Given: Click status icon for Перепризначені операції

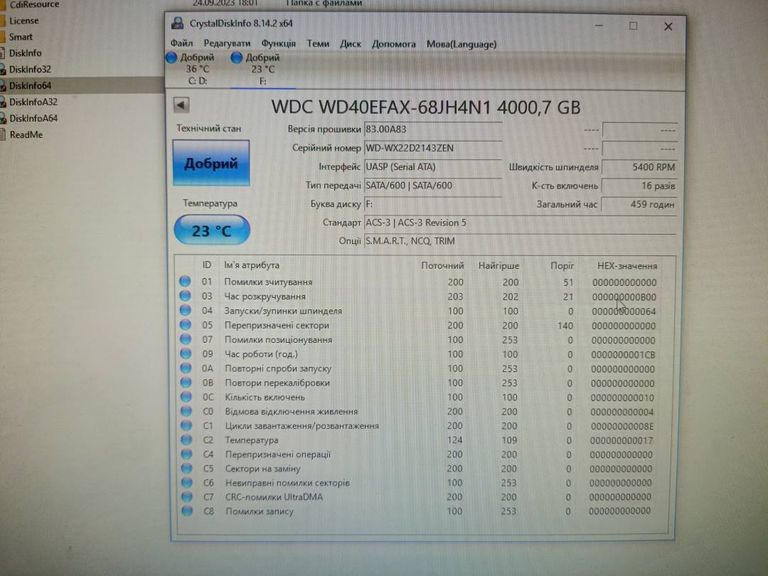Looking at the screenshot, I should (x=187, y=454).
